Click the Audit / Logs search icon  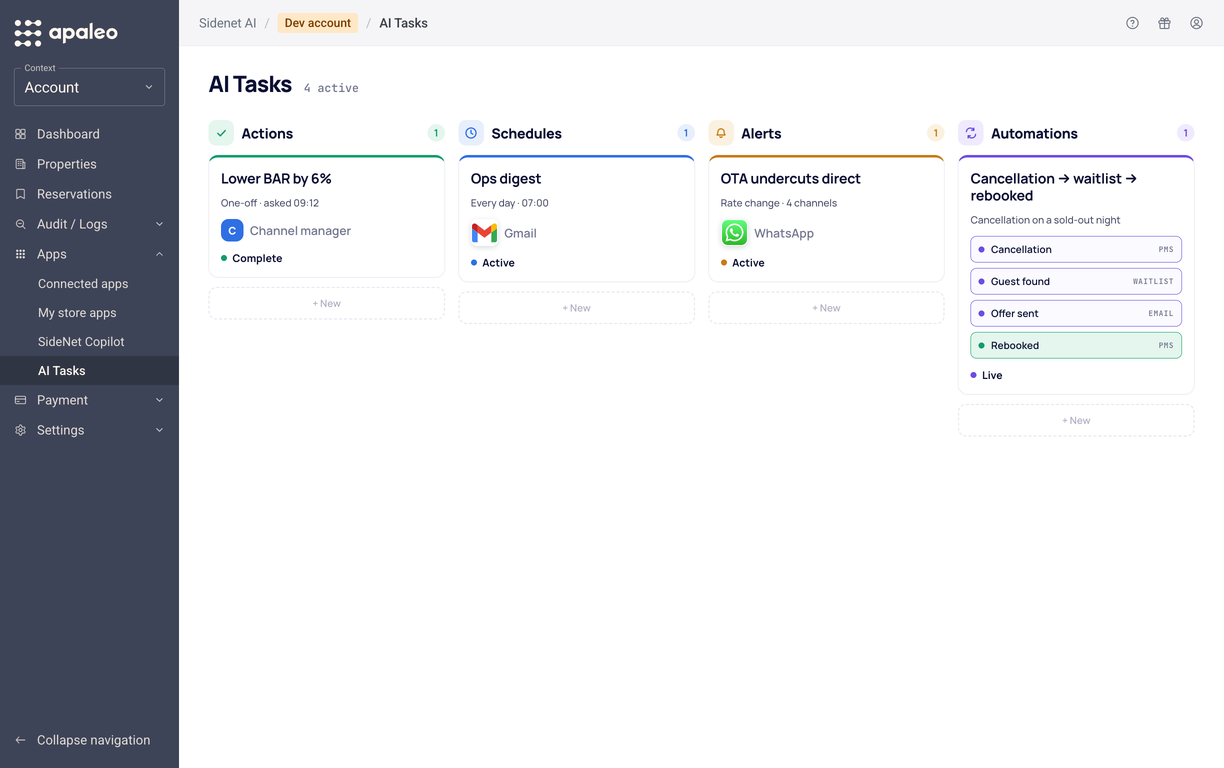(x=20, y=224)
